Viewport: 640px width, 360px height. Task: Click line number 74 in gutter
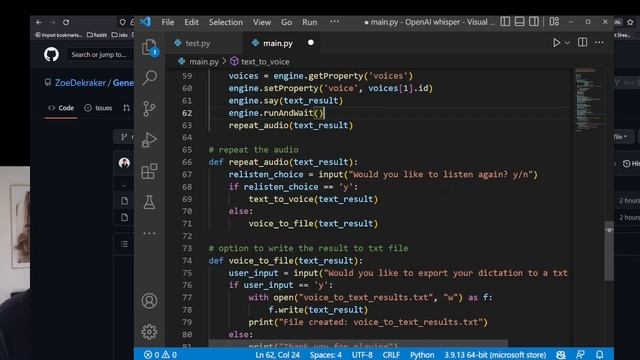[x=187, y=260]
